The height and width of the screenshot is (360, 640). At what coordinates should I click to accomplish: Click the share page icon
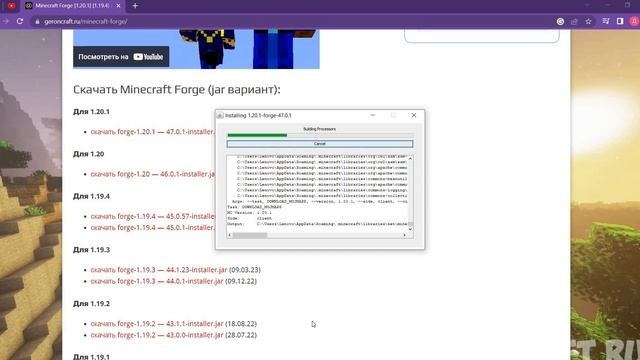[x=574, y=21]
